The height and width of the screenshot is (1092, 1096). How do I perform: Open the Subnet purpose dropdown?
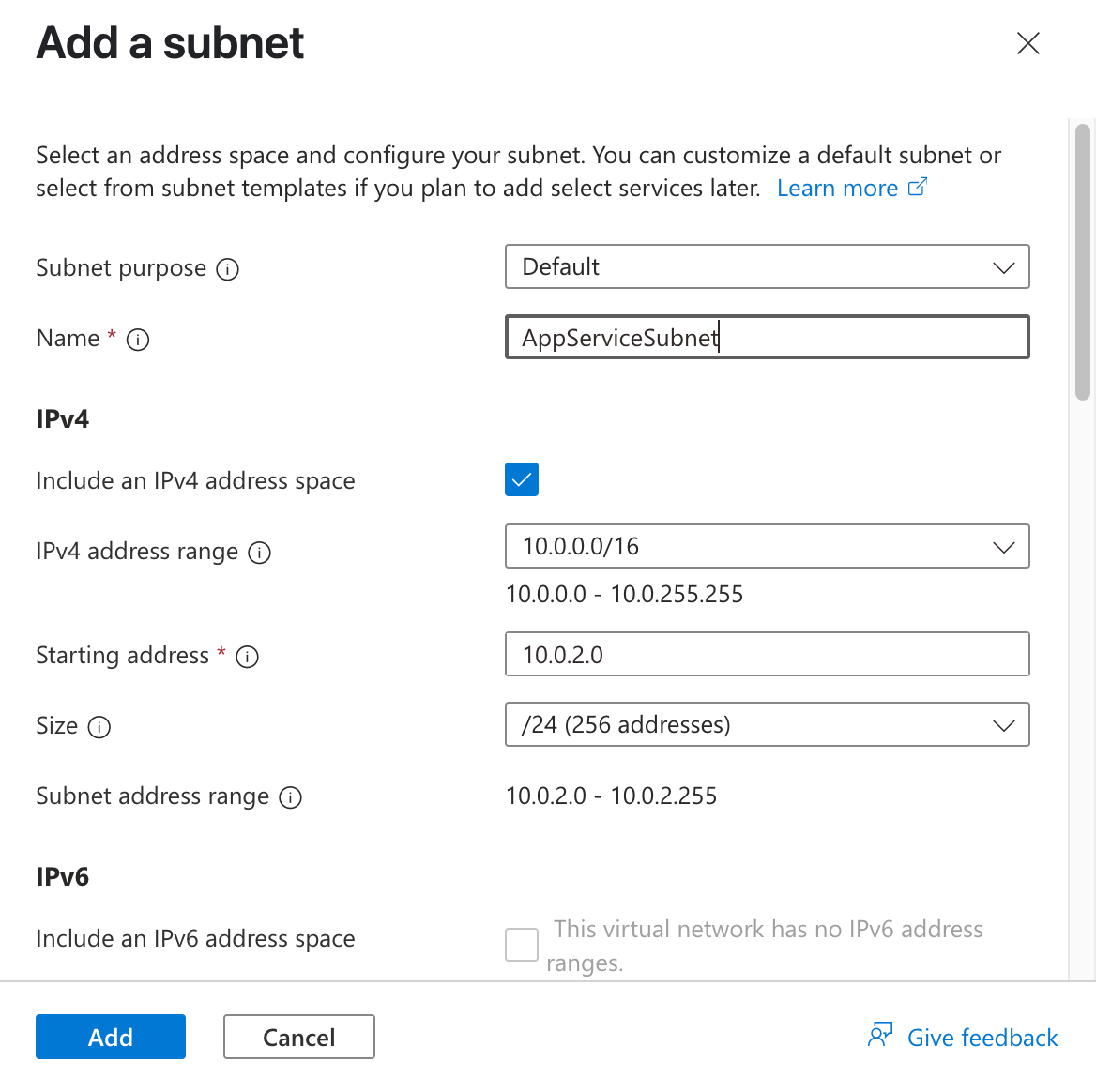[767, 267]
